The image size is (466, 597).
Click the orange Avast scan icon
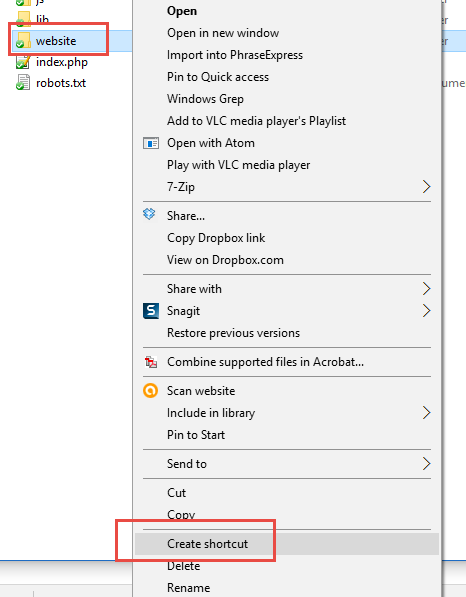150,391
